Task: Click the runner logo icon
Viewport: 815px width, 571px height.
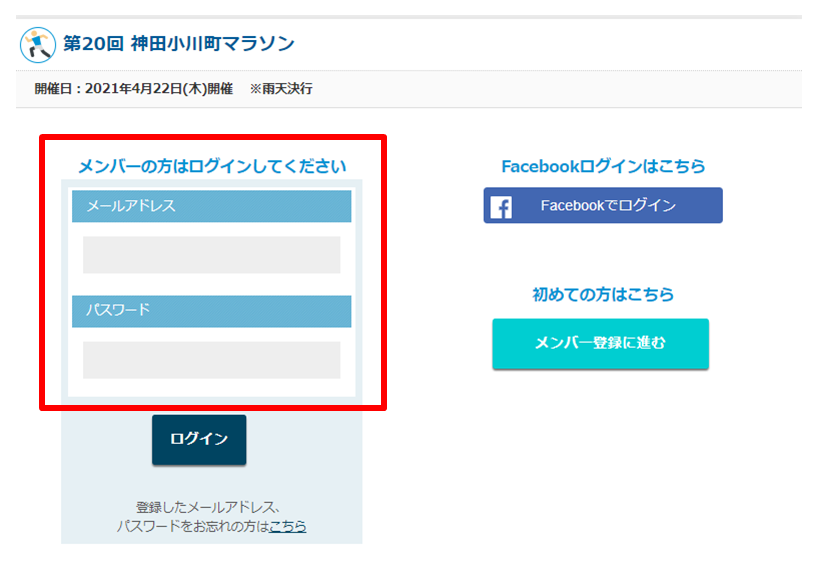Action: click(38, 45)
